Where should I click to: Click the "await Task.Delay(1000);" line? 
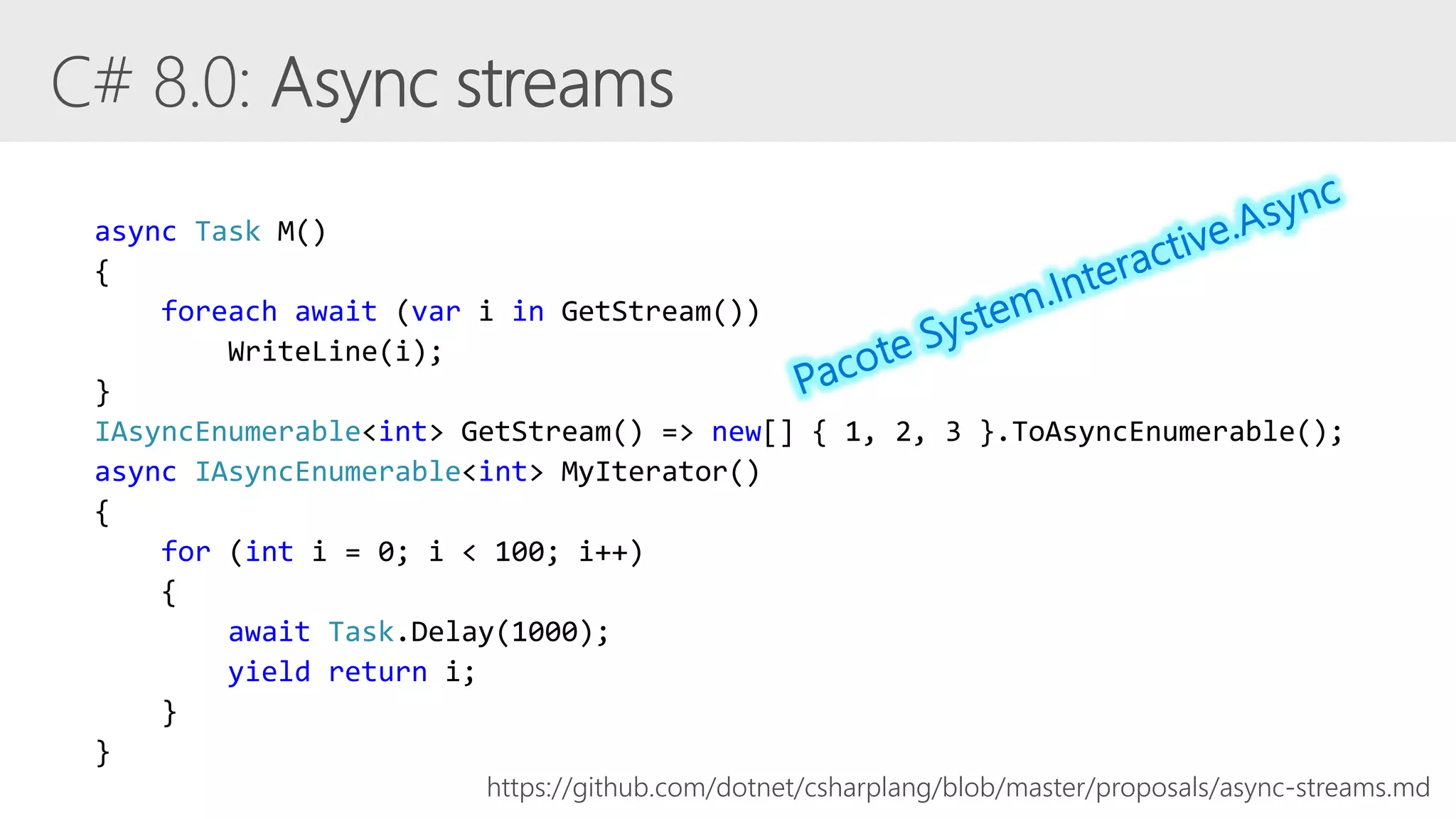coord(419,632)
